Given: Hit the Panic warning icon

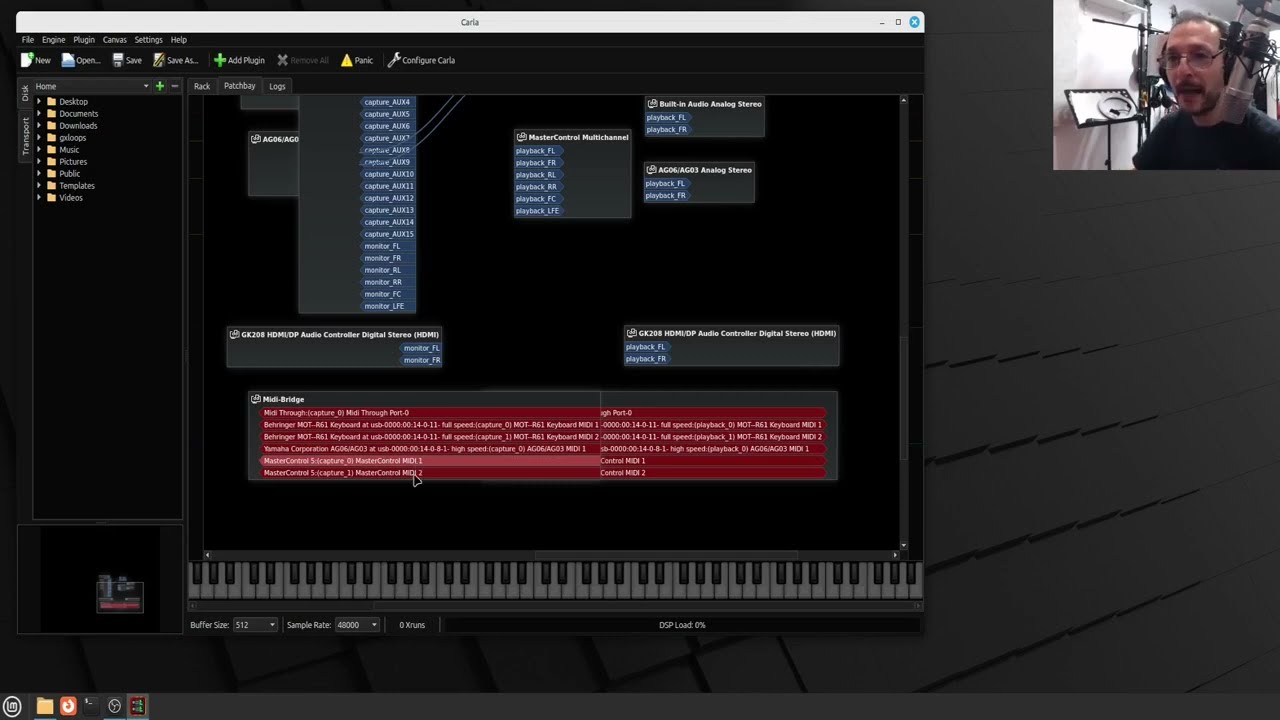Looking at the screenshot, I should [347, 60].
